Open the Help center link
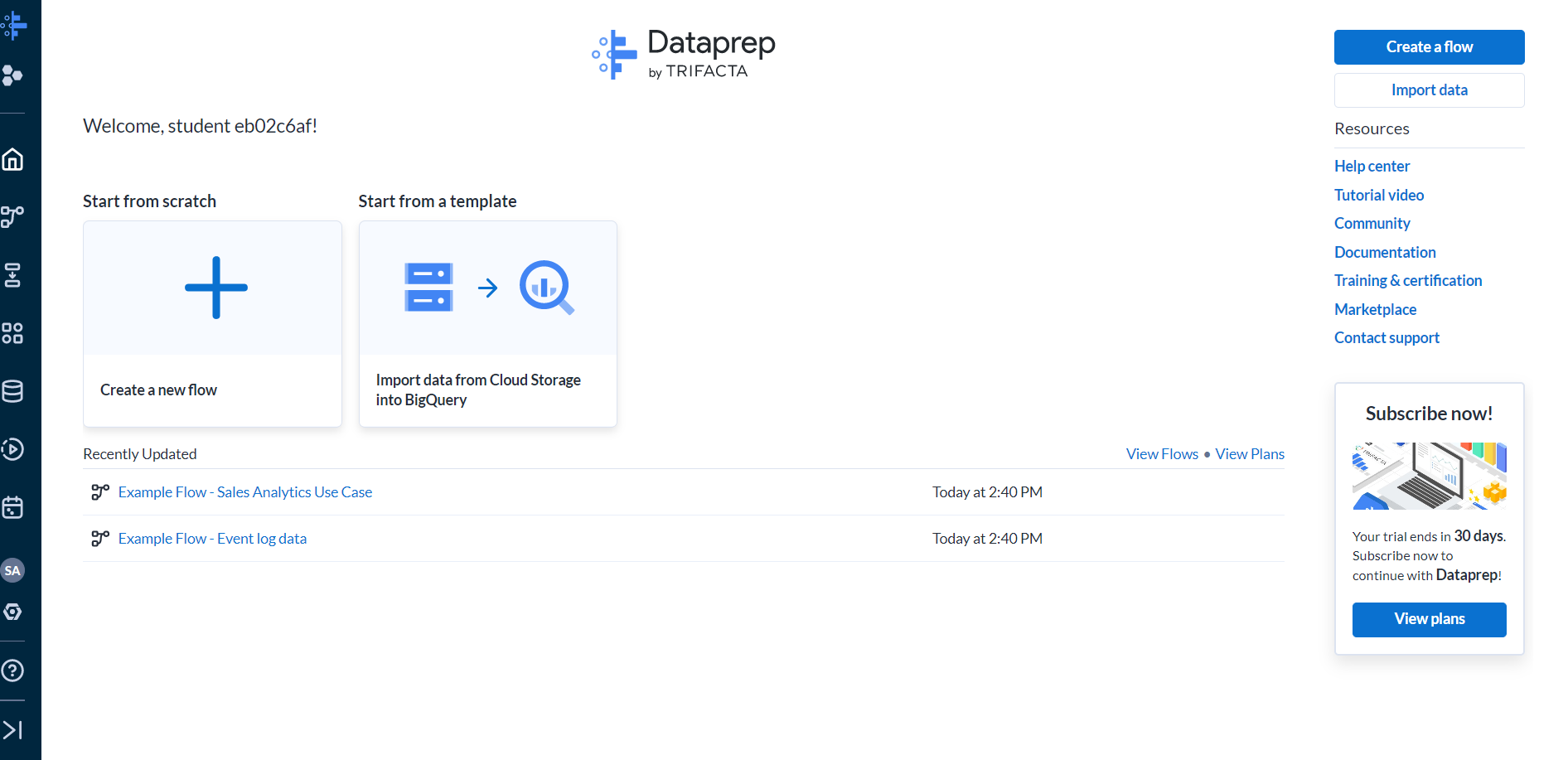Image resolution: width=1568 pixels, height=760 pixels. (x=1372, y=166)
